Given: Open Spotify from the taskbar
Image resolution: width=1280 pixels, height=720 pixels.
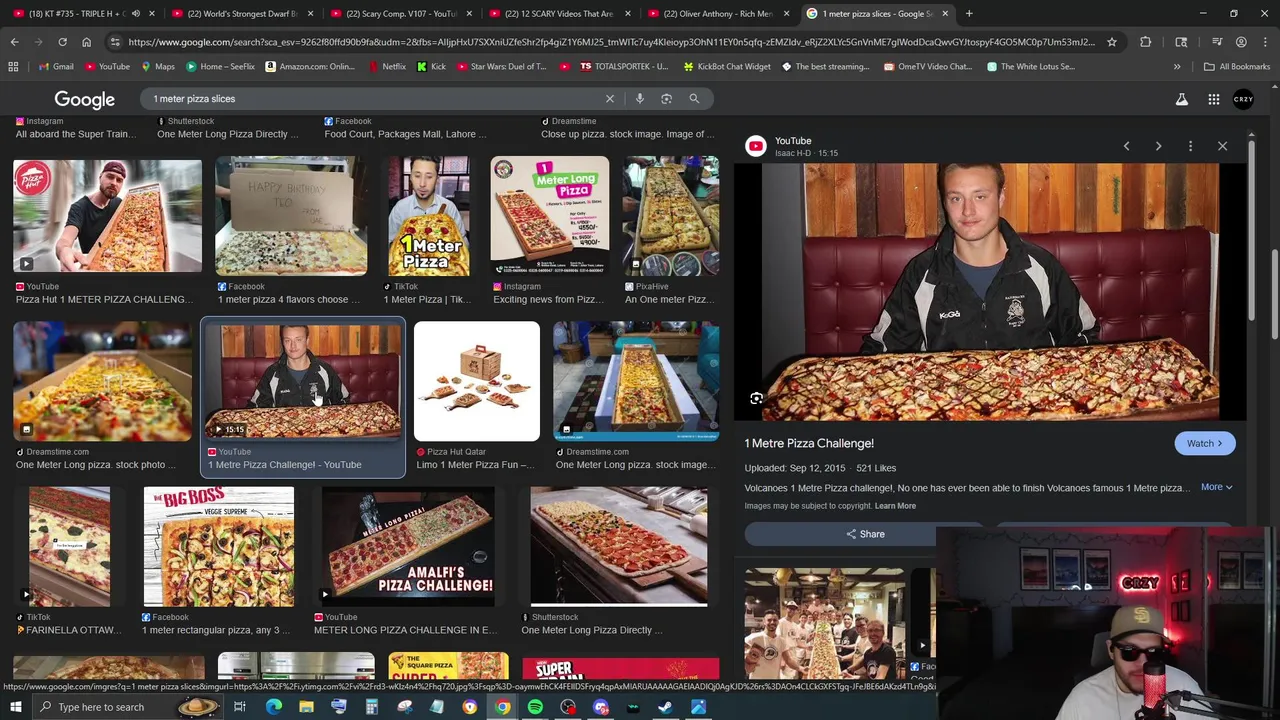Looking at the screenshot, I should click(535, 707).
